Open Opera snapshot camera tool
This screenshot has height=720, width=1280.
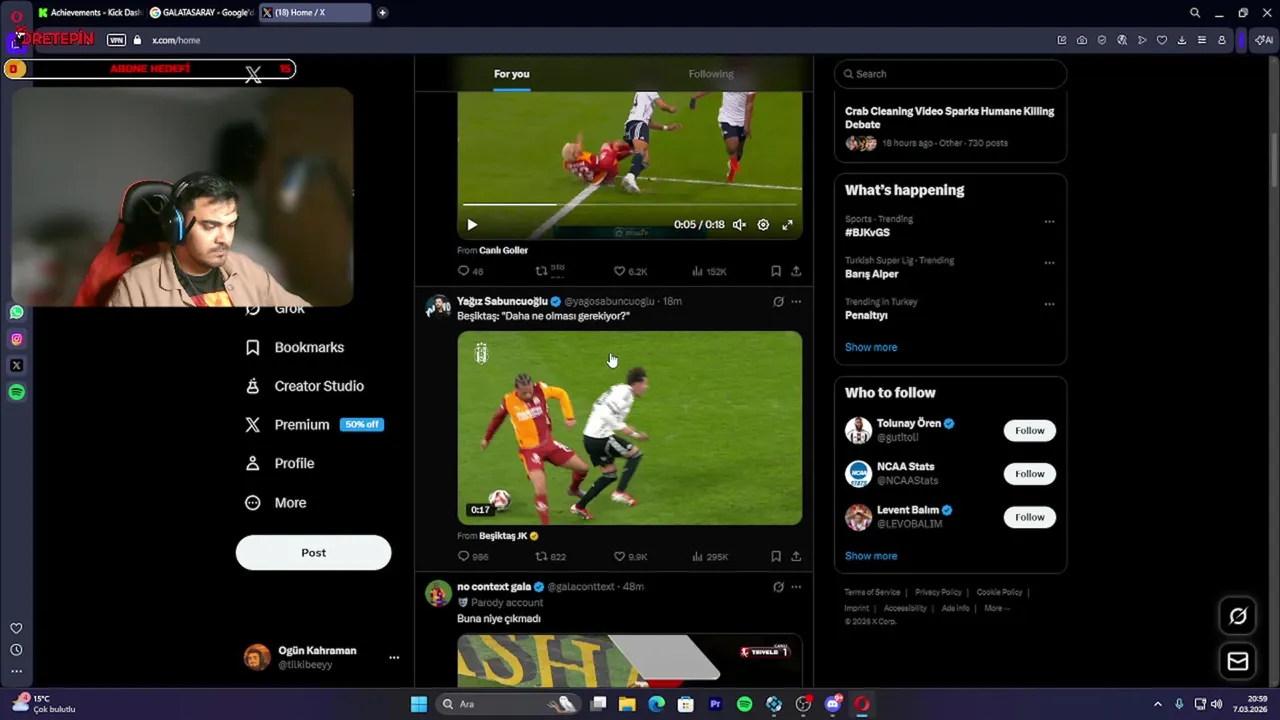1082,40
